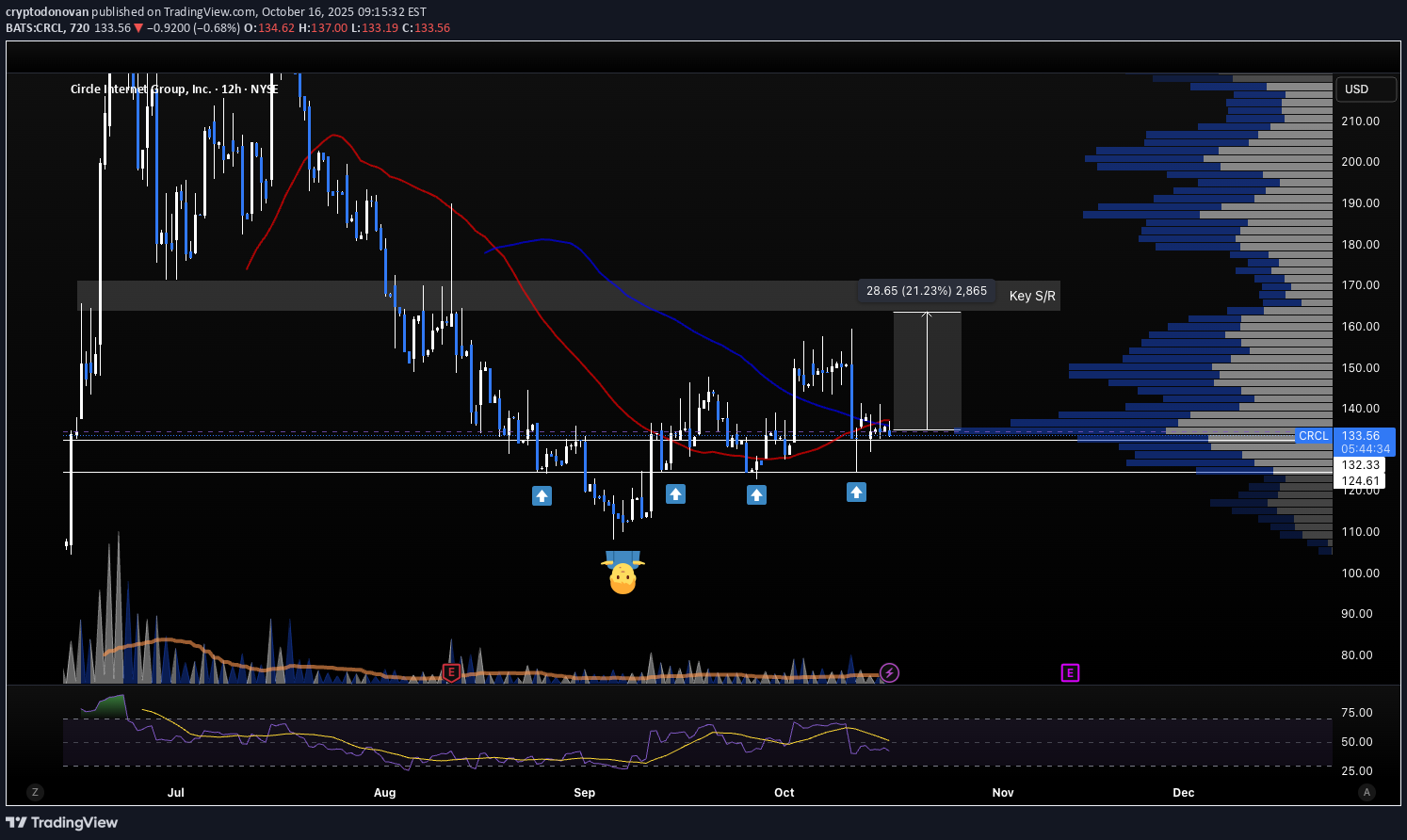Click the white E earnings badge near August

451,673
